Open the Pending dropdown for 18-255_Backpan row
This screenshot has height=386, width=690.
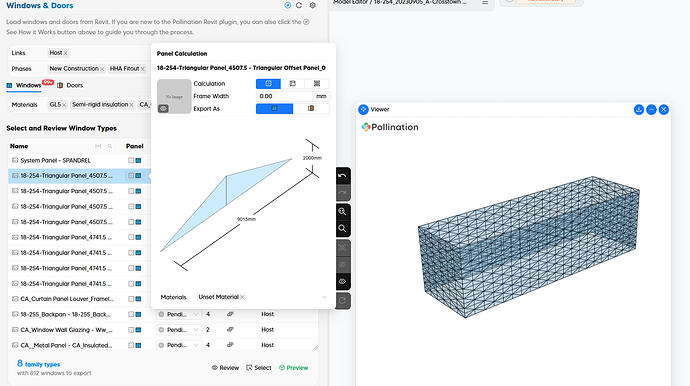pyautogui.click(x=179, y=314)
